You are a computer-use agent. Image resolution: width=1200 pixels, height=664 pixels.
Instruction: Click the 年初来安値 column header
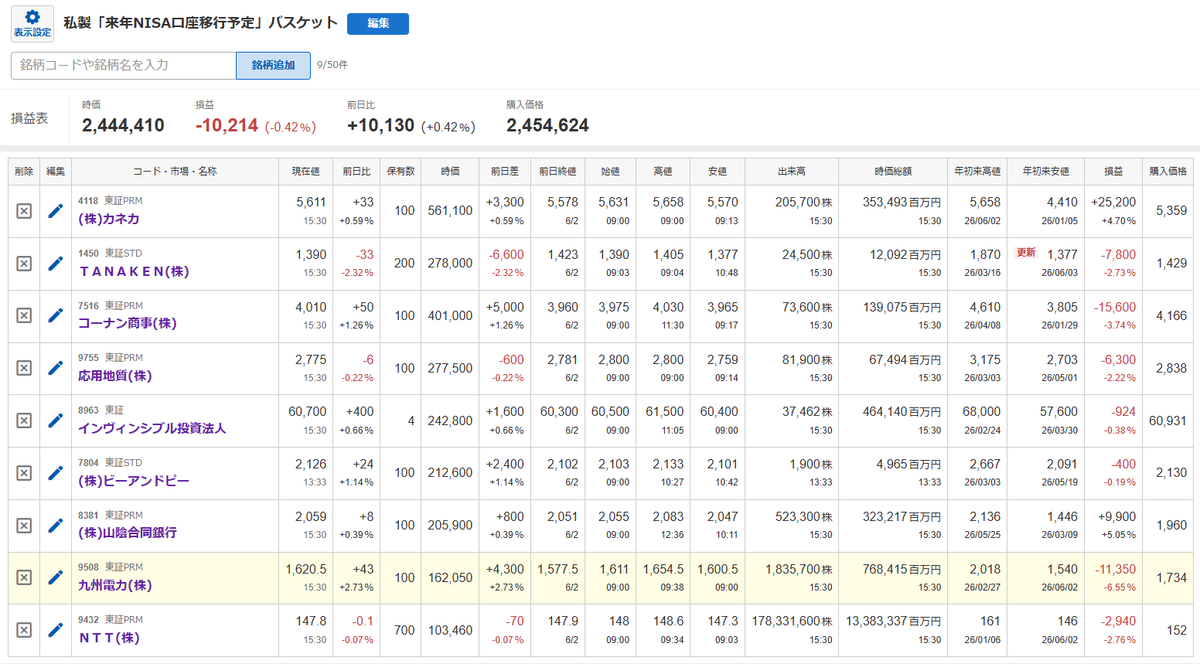point(1046,171)
